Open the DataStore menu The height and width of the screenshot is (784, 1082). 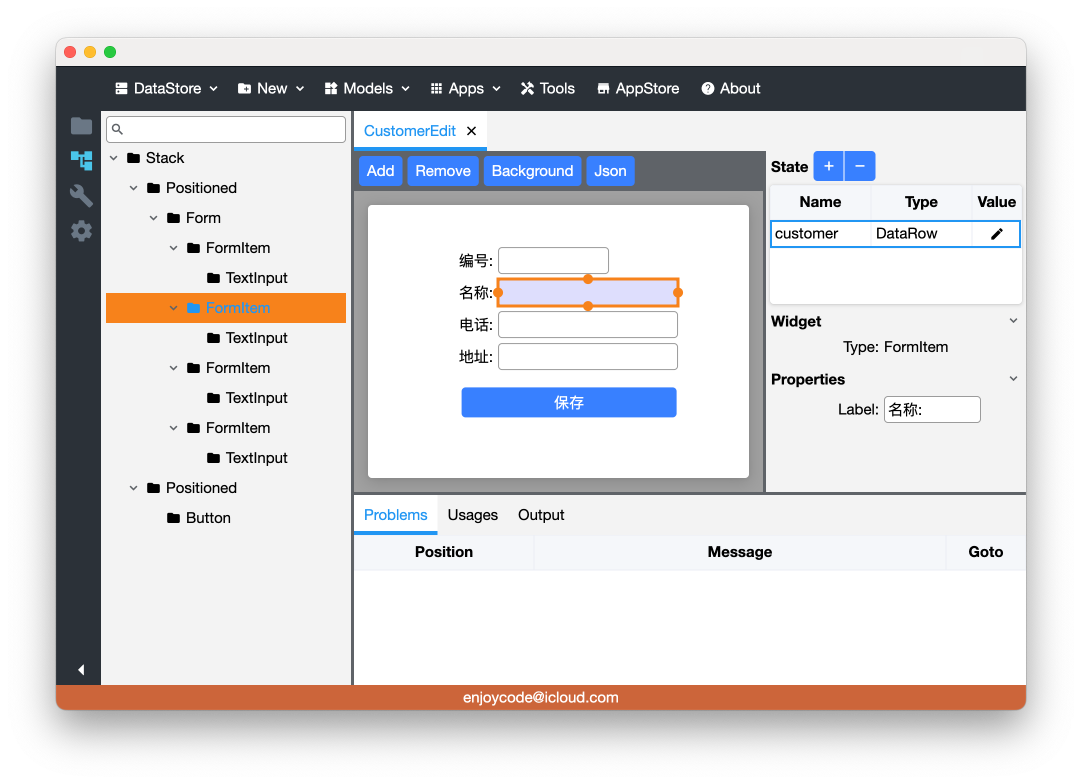coord(166,88)
